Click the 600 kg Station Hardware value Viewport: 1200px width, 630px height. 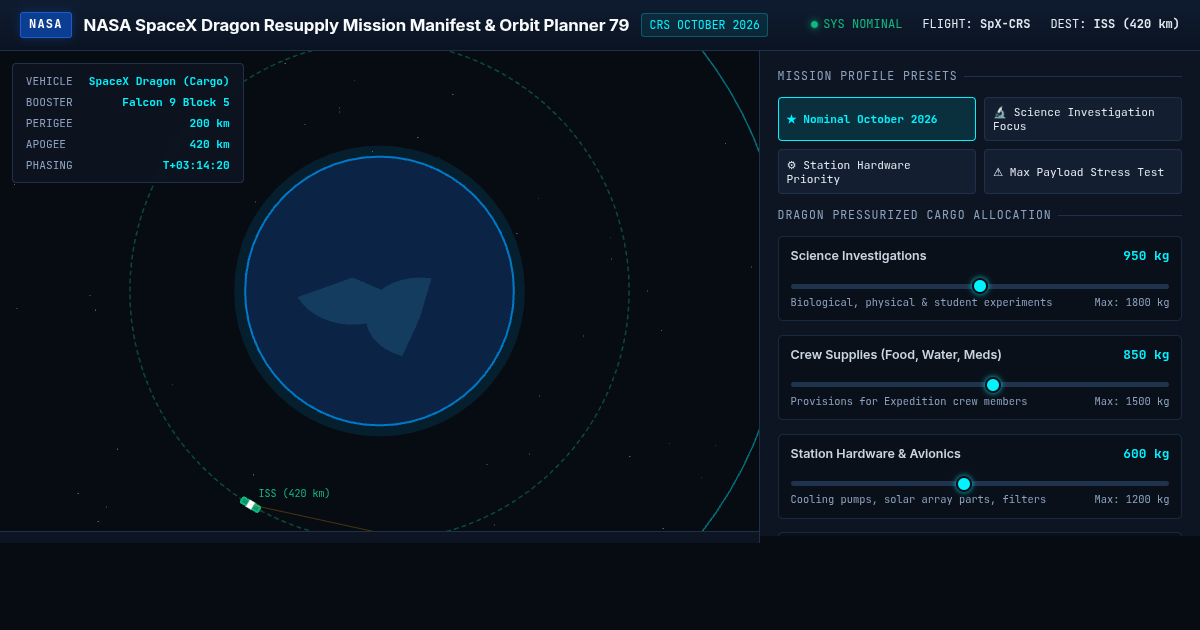point(1146,454)
